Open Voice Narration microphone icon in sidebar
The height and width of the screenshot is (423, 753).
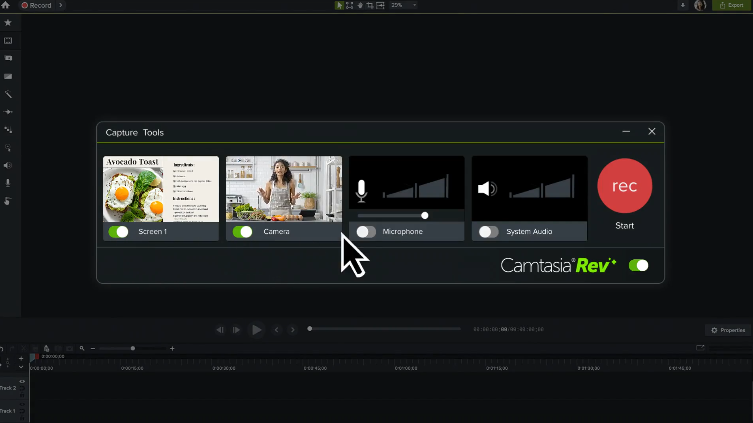8,183
